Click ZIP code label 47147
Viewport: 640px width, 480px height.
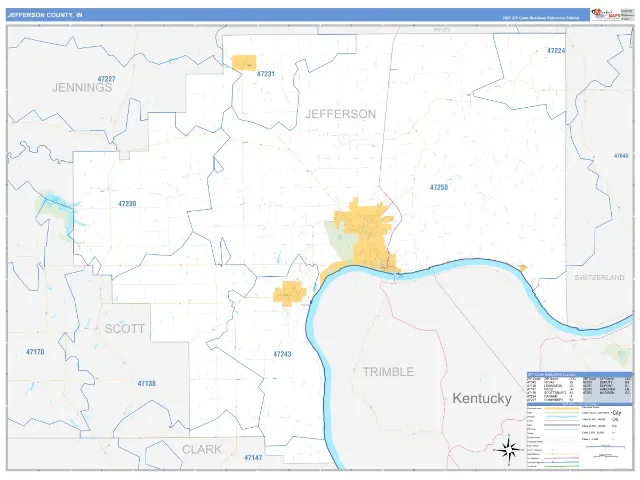[253, 458]
